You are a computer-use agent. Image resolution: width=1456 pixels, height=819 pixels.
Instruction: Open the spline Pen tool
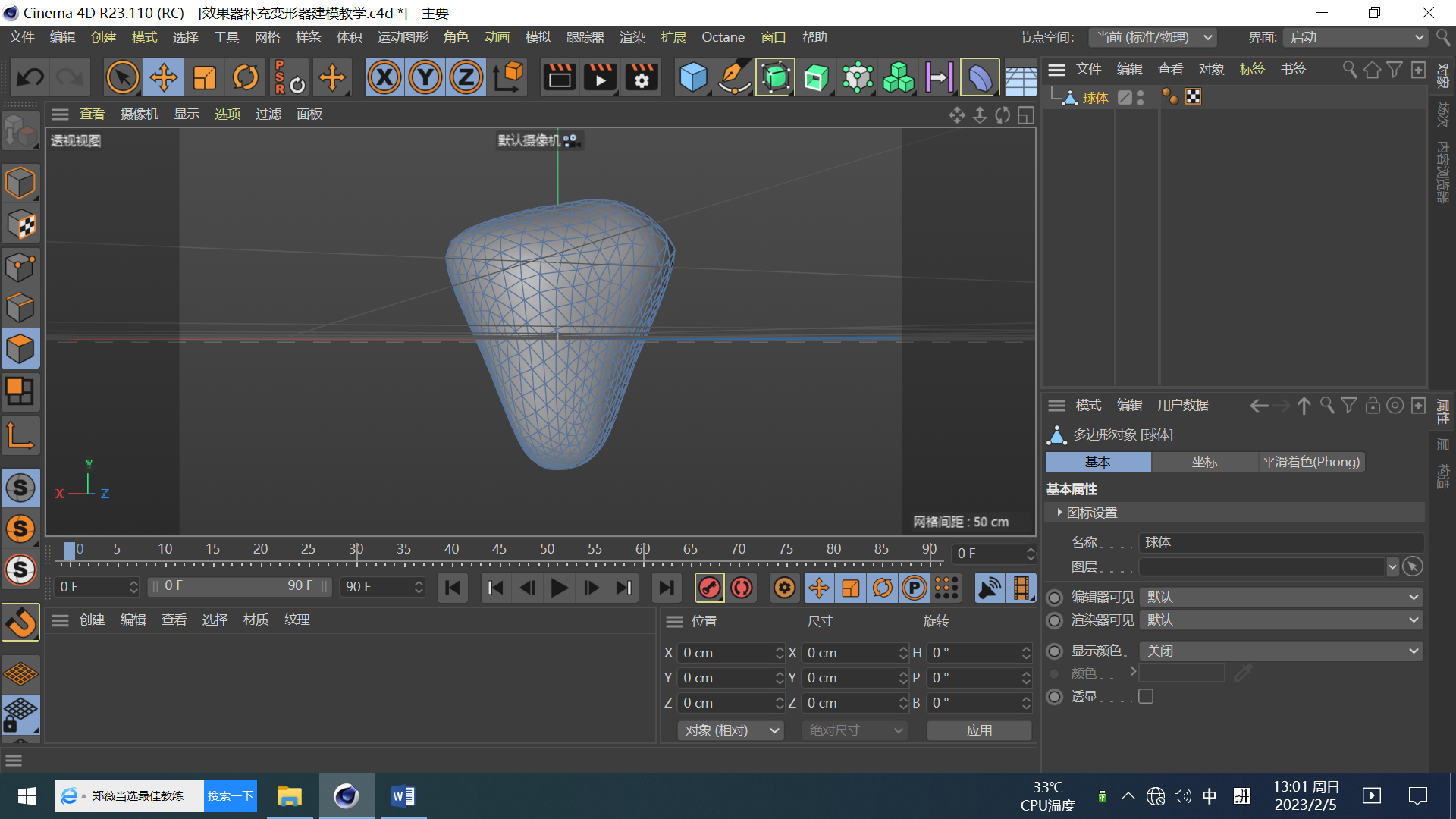point(734,77)
